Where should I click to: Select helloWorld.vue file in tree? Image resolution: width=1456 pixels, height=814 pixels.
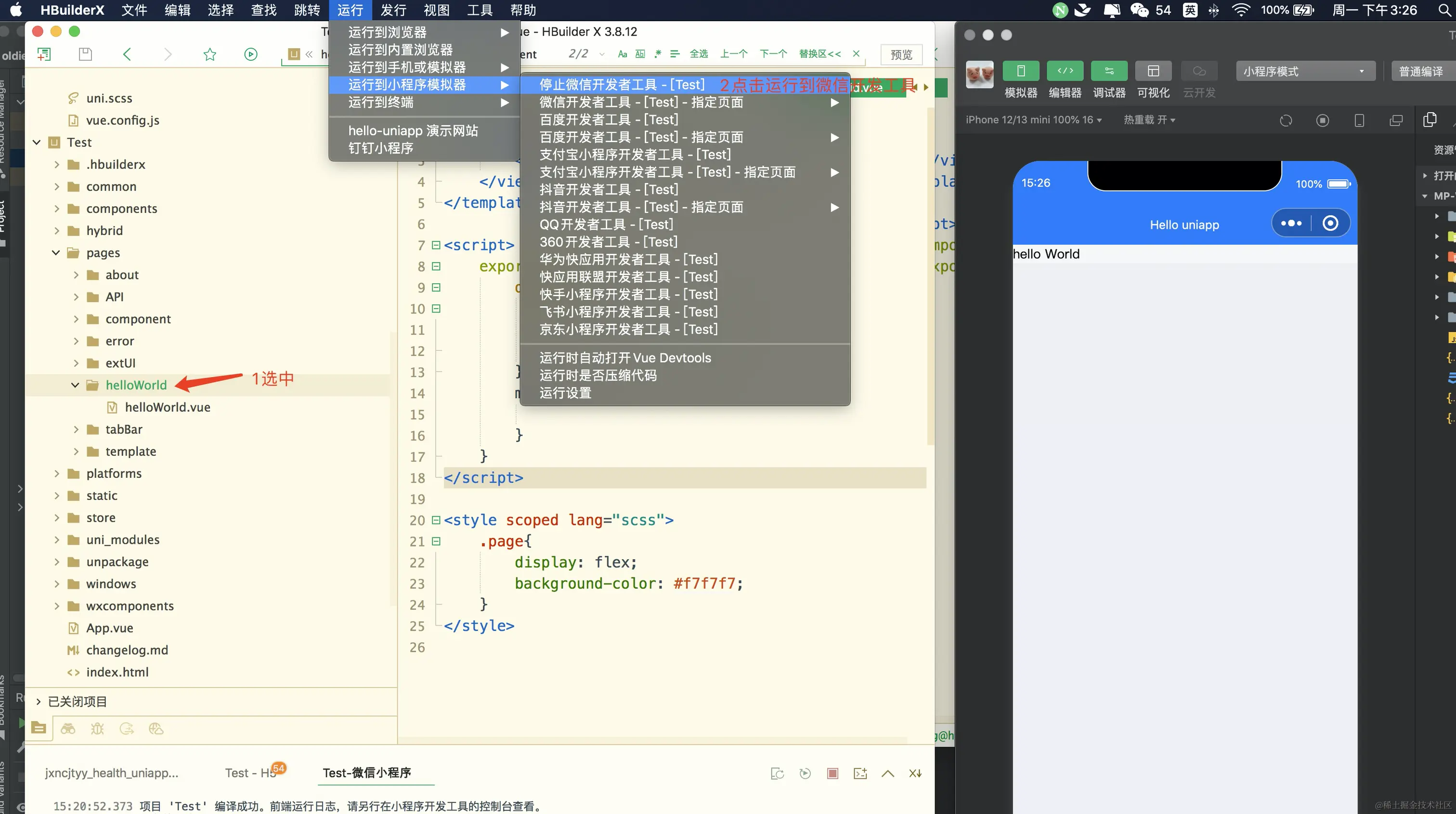click(167, 407)
